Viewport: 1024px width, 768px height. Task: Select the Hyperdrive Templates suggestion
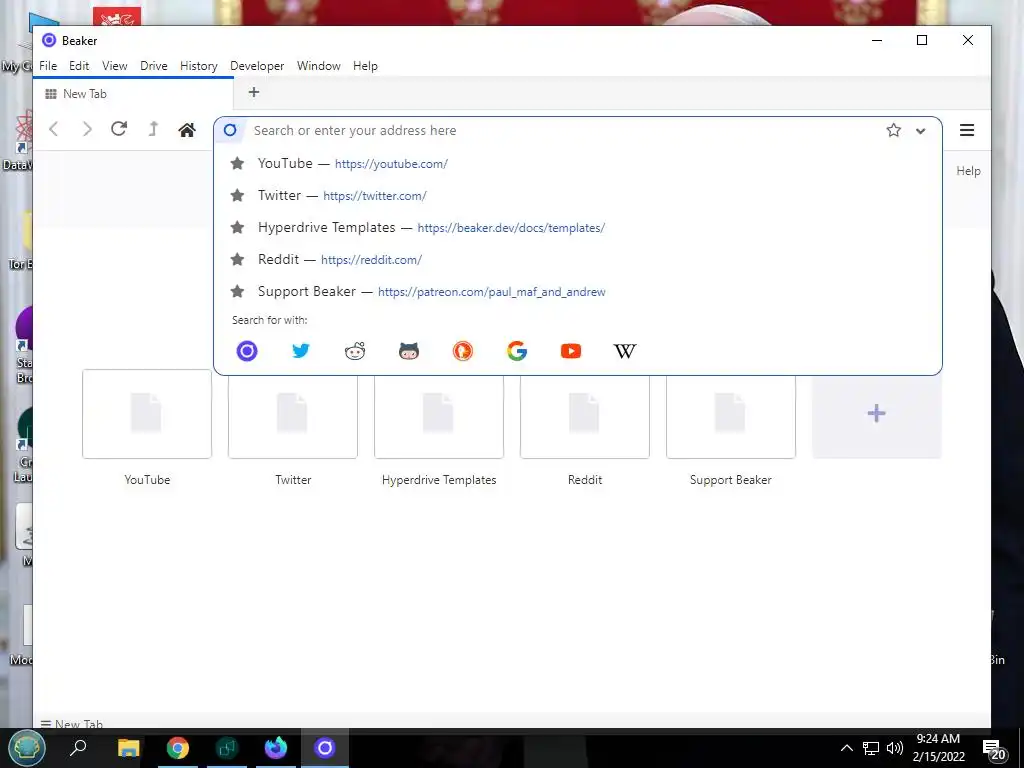point(578,227)
